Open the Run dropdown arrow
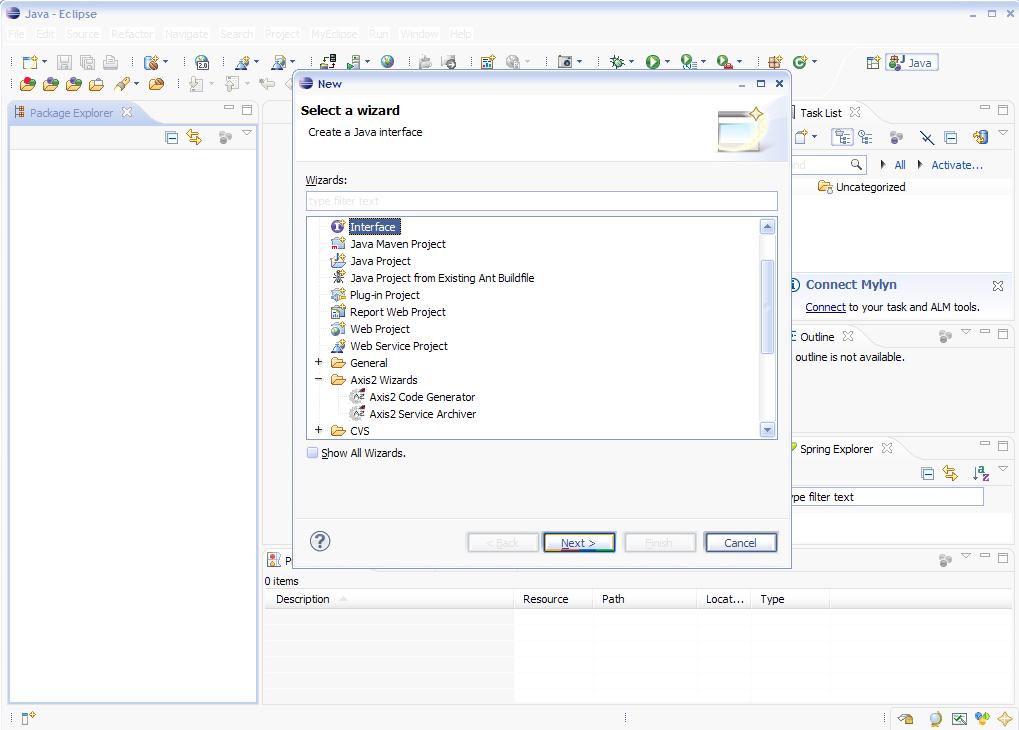This screenshot has height=730, width=1019. click(x=667, y=62)
